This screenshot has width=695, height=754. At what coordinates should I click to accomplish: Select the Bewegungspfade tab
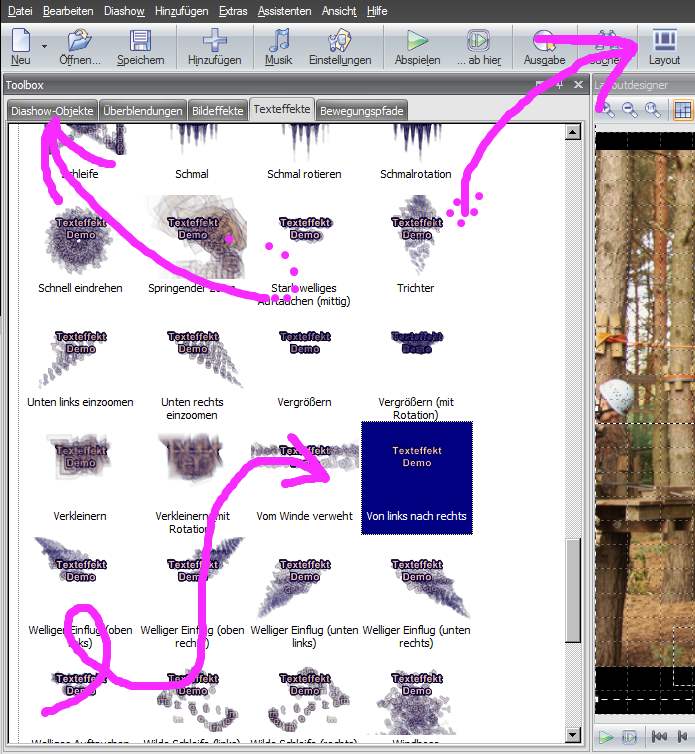coord(361,111)
